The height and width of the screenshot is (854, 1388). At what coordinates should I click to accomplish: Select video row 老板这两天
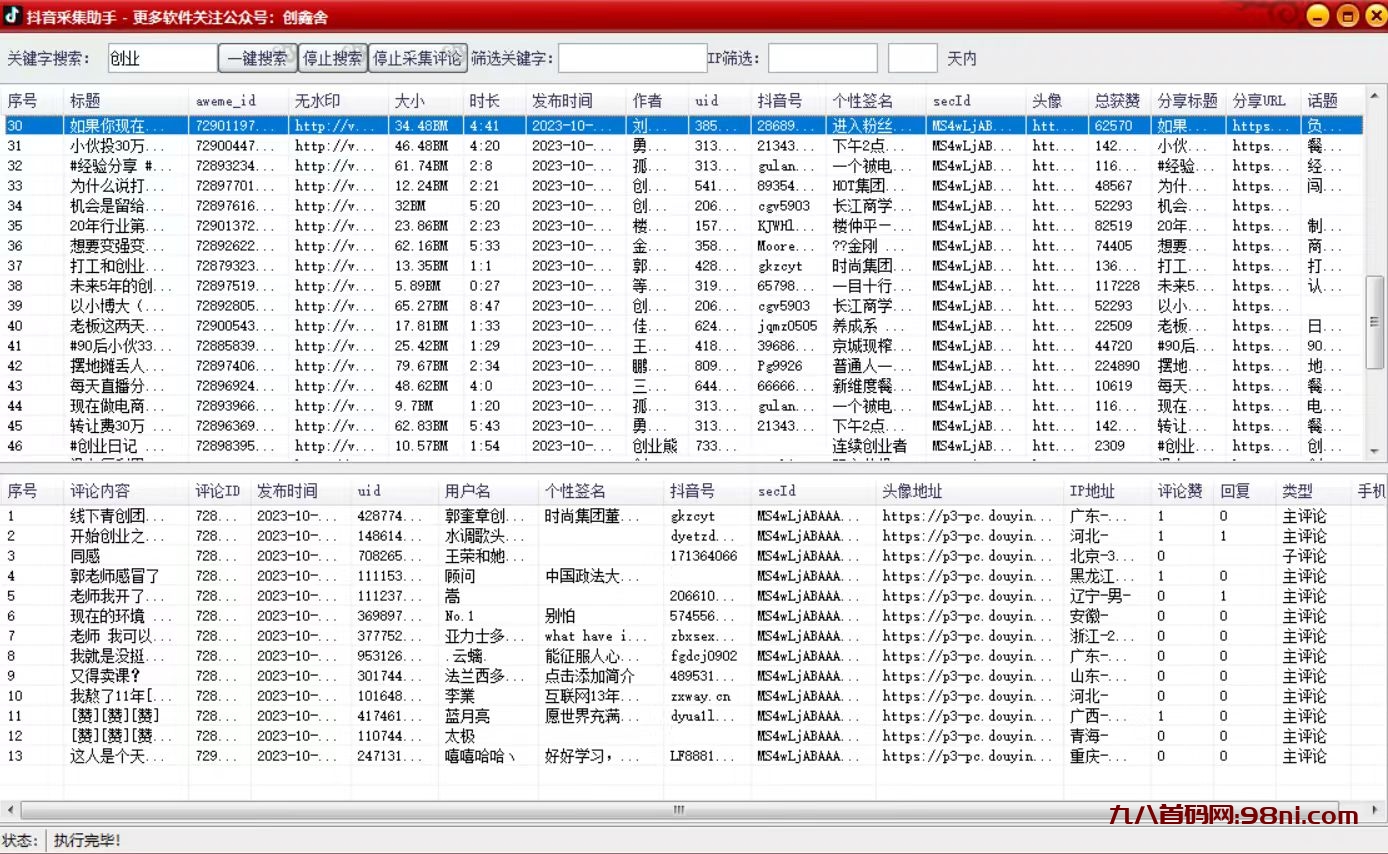tap(682, 326)
